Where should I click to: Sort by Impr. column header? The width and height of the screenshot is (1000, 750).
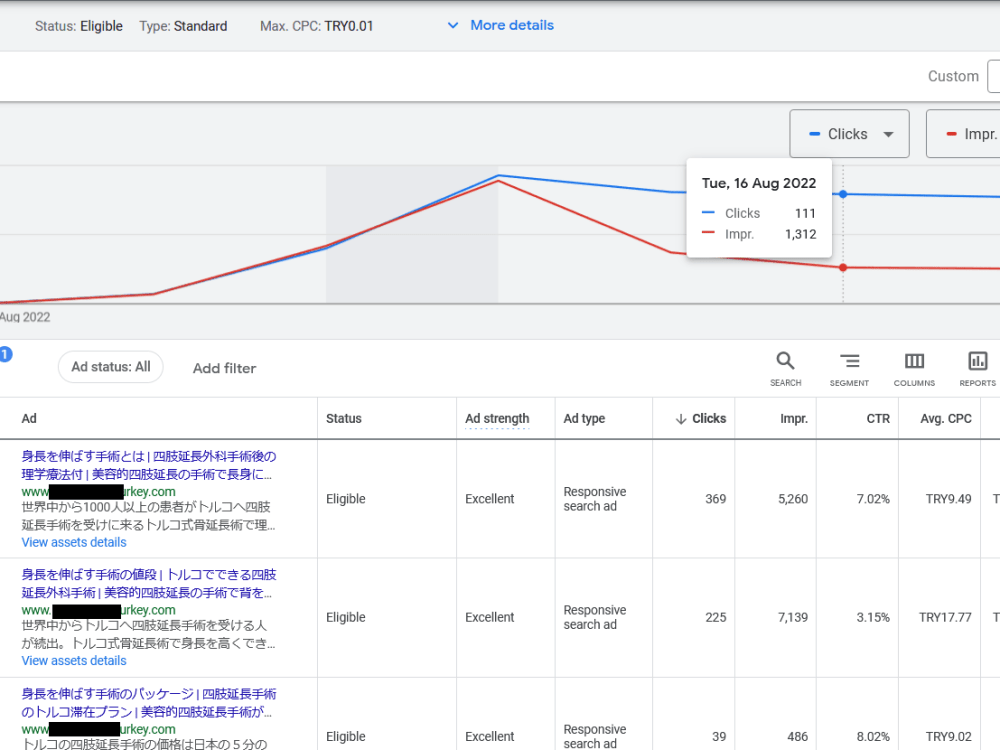(793, 418)
